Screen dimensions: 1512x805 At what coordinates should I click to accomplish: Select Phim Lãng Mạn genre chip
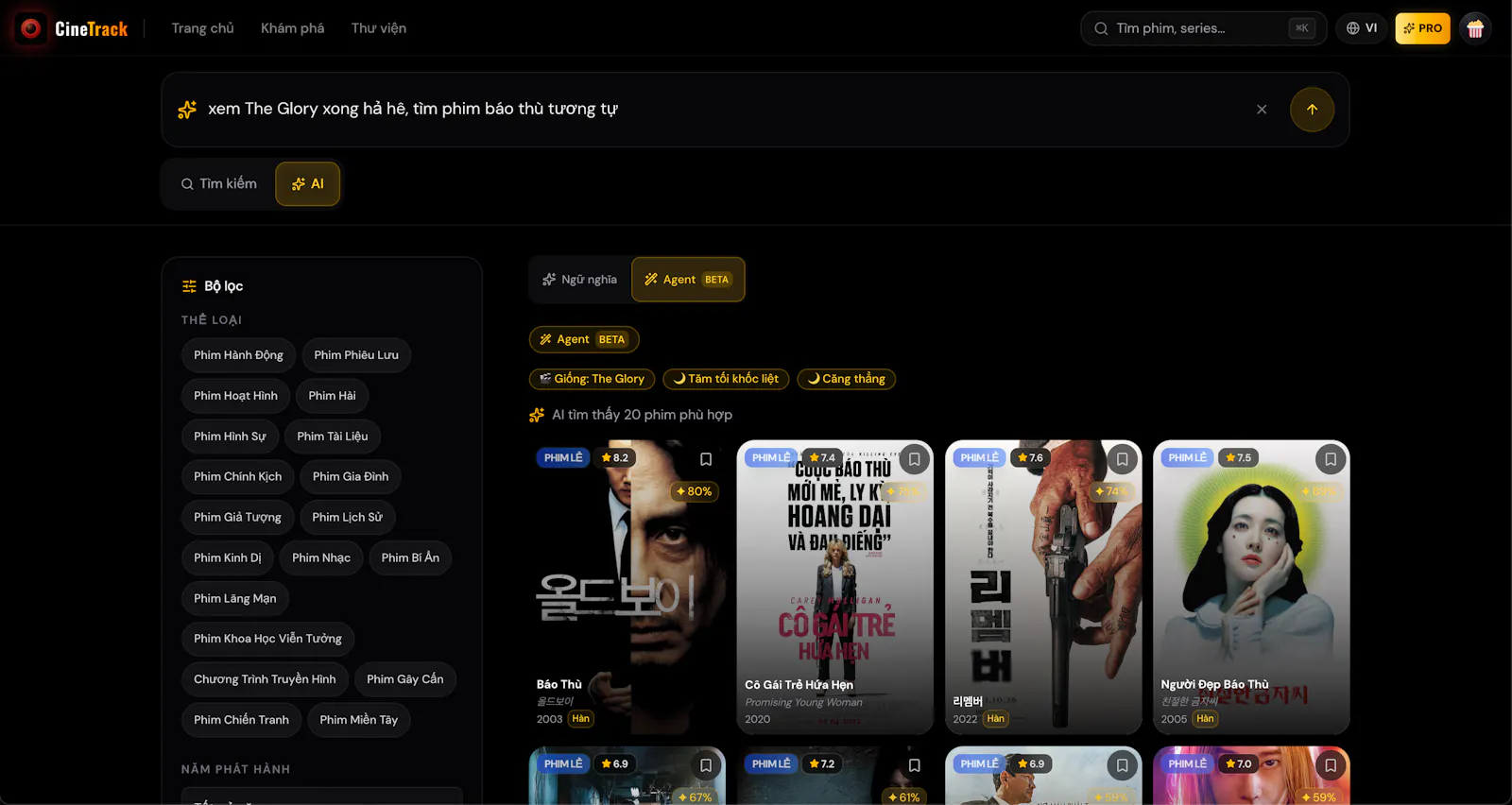[x=235, y=599]
